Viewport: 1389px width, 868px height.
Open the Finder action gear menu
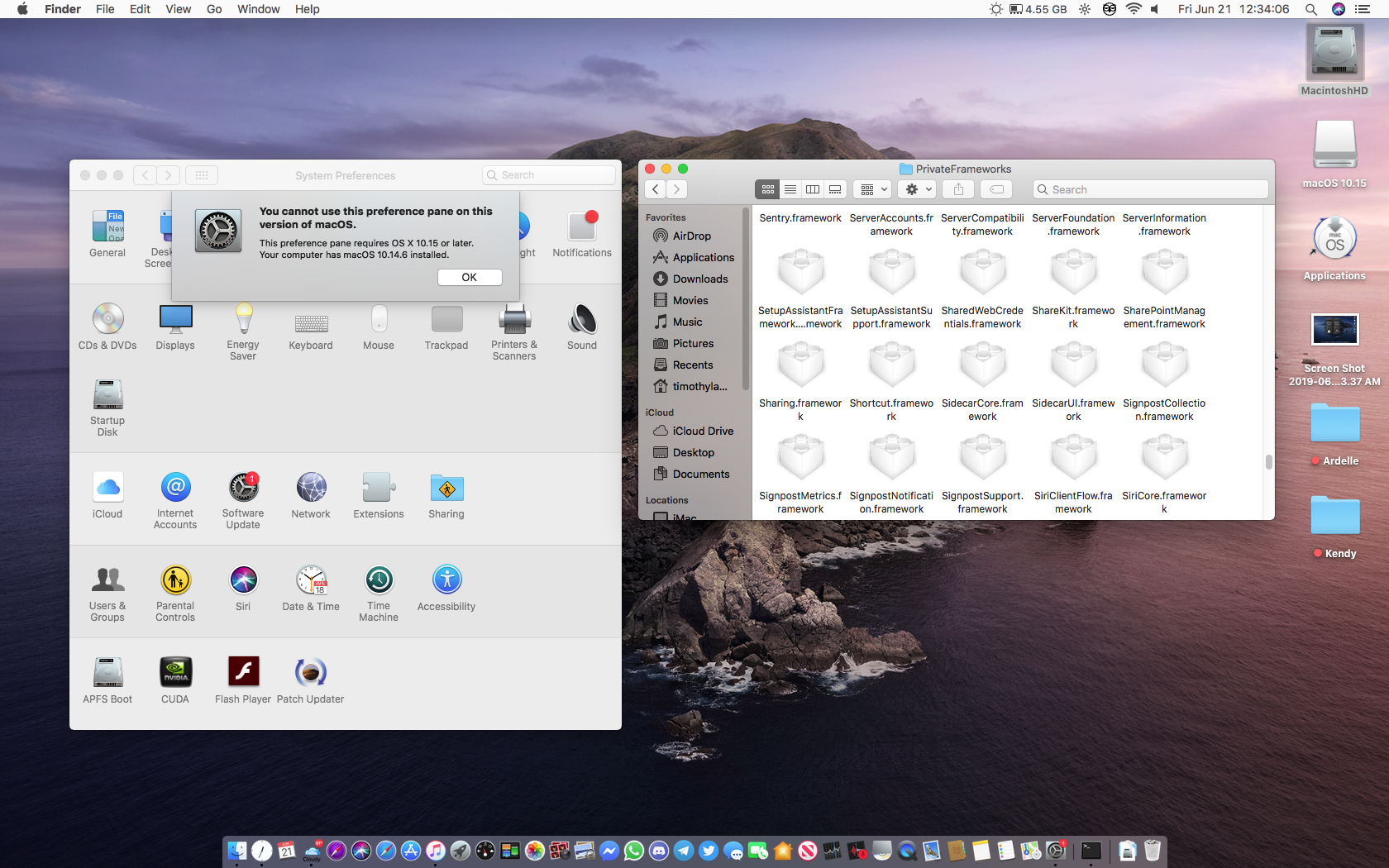tap(918, 189)
